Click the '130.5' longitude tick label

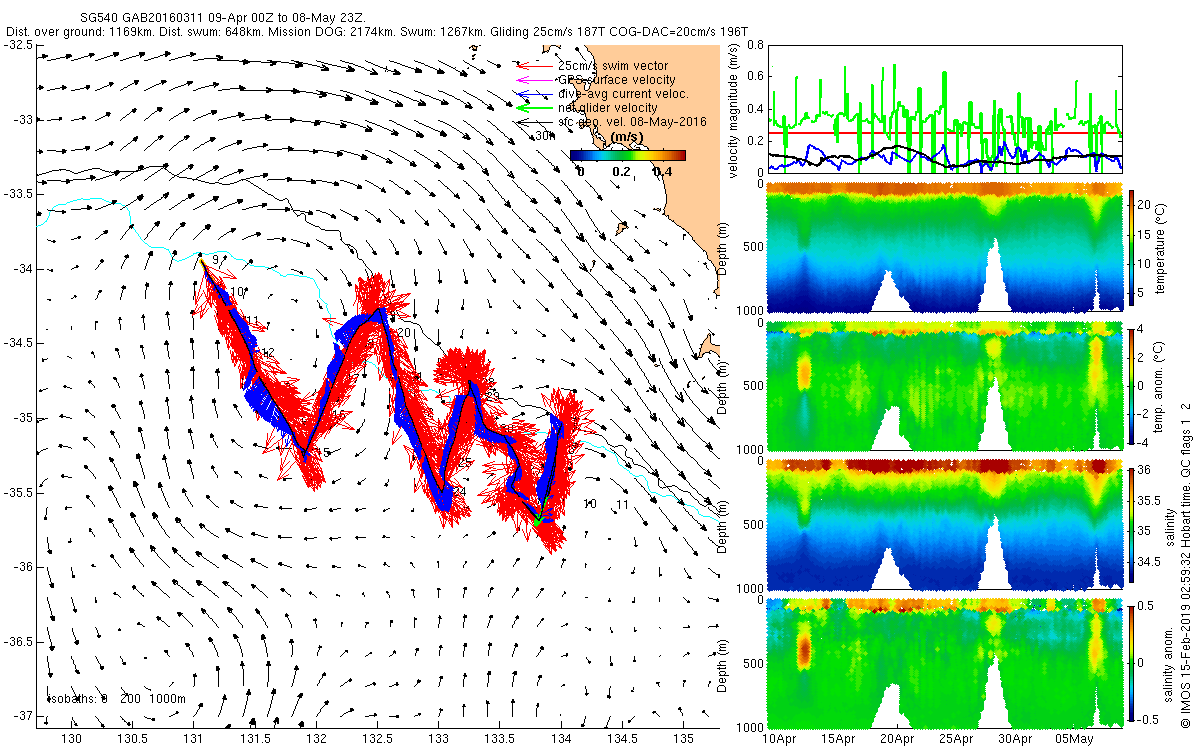coord(133,740)
